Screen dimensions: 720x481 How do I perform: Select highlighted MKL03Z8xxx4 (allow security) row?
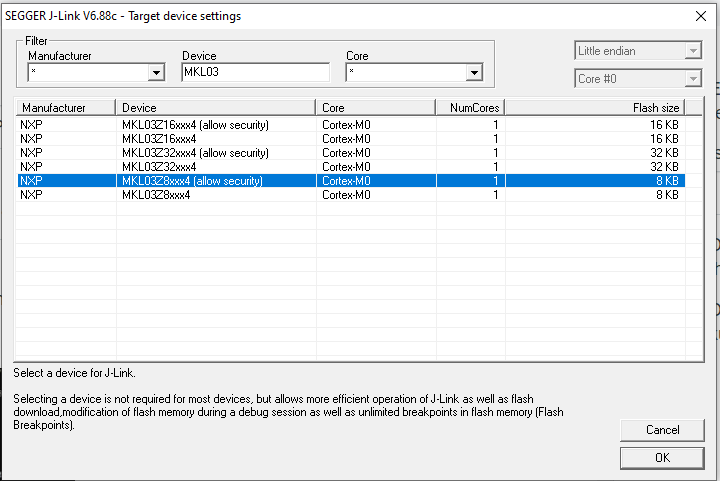pos(192,181)
